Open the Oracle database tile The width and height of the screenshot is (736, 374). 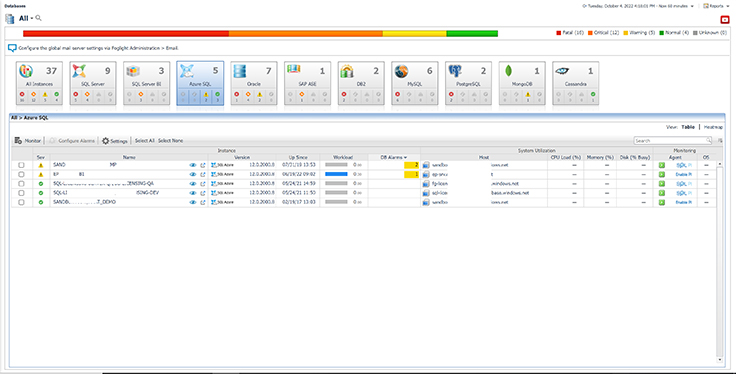click(x=253, y=83)
